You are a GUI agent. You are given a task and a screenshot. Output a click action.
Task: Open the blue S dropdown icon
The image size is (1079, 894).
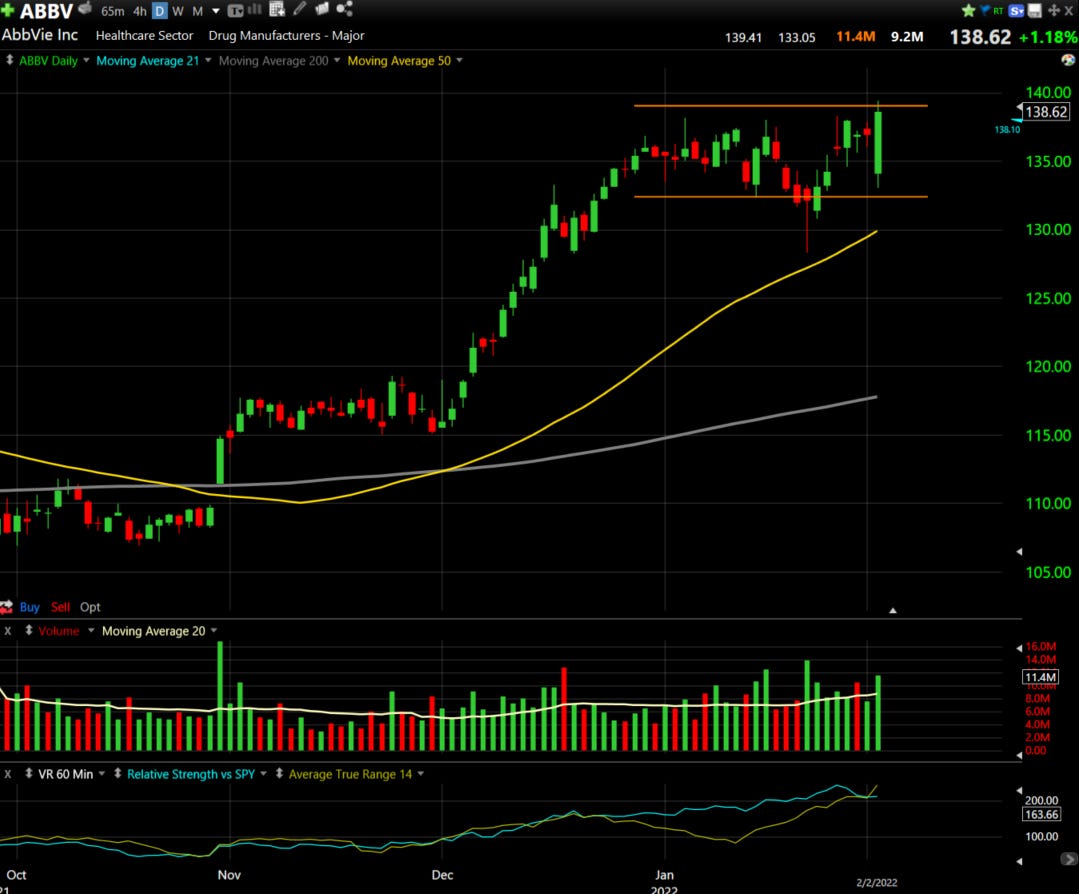[x=1016, y=11]
